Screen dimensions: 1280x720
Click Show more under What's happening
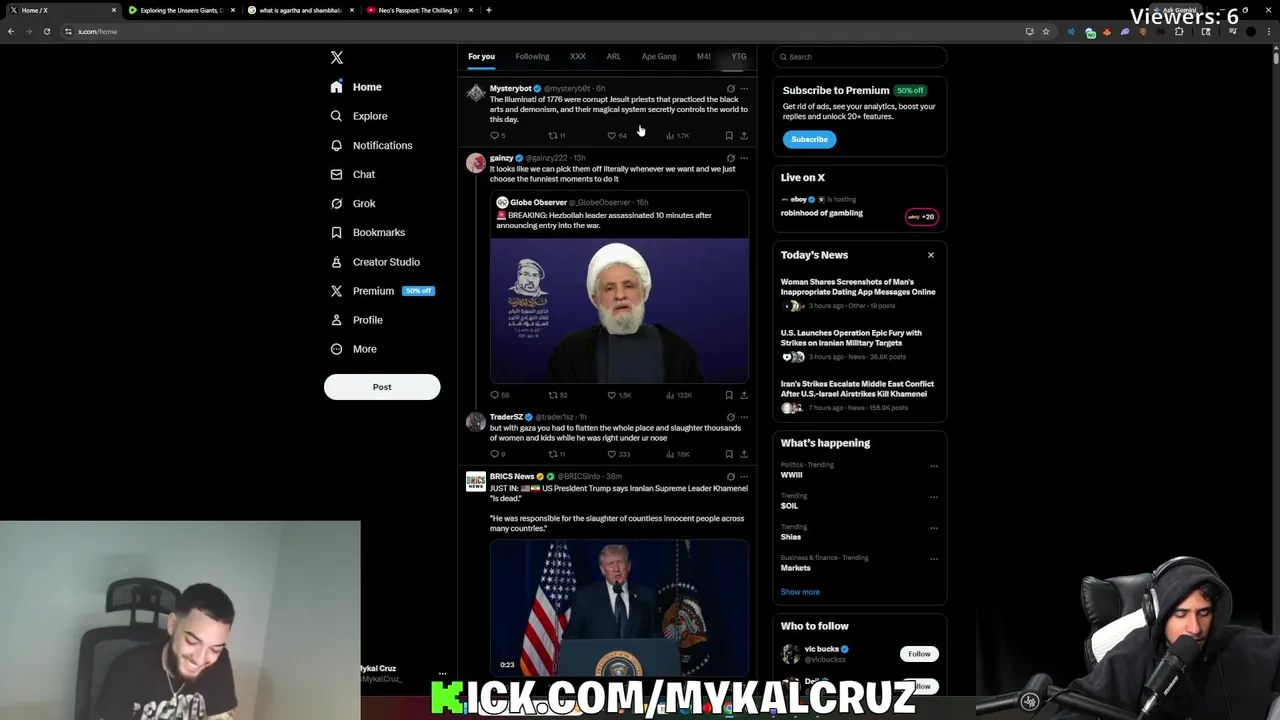click(x=800, y=592)
